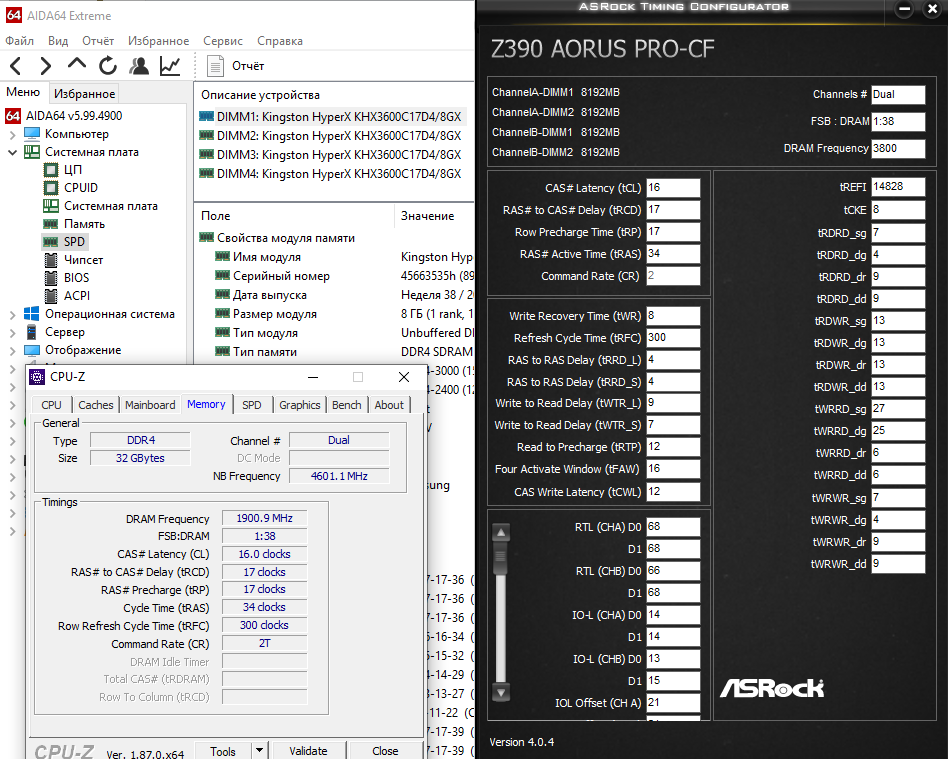Viewport: 948px width, 759px height.
Task: Go up one level in AIDA64
Action: 77,64
